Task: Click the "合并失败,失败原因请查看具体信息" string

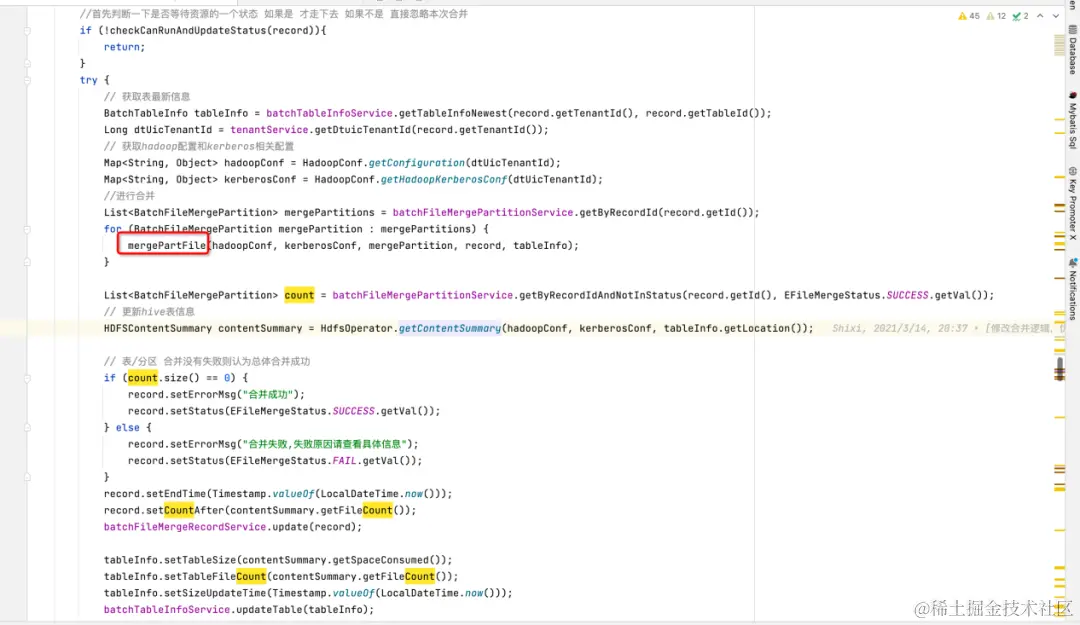Action: [329, 444]
